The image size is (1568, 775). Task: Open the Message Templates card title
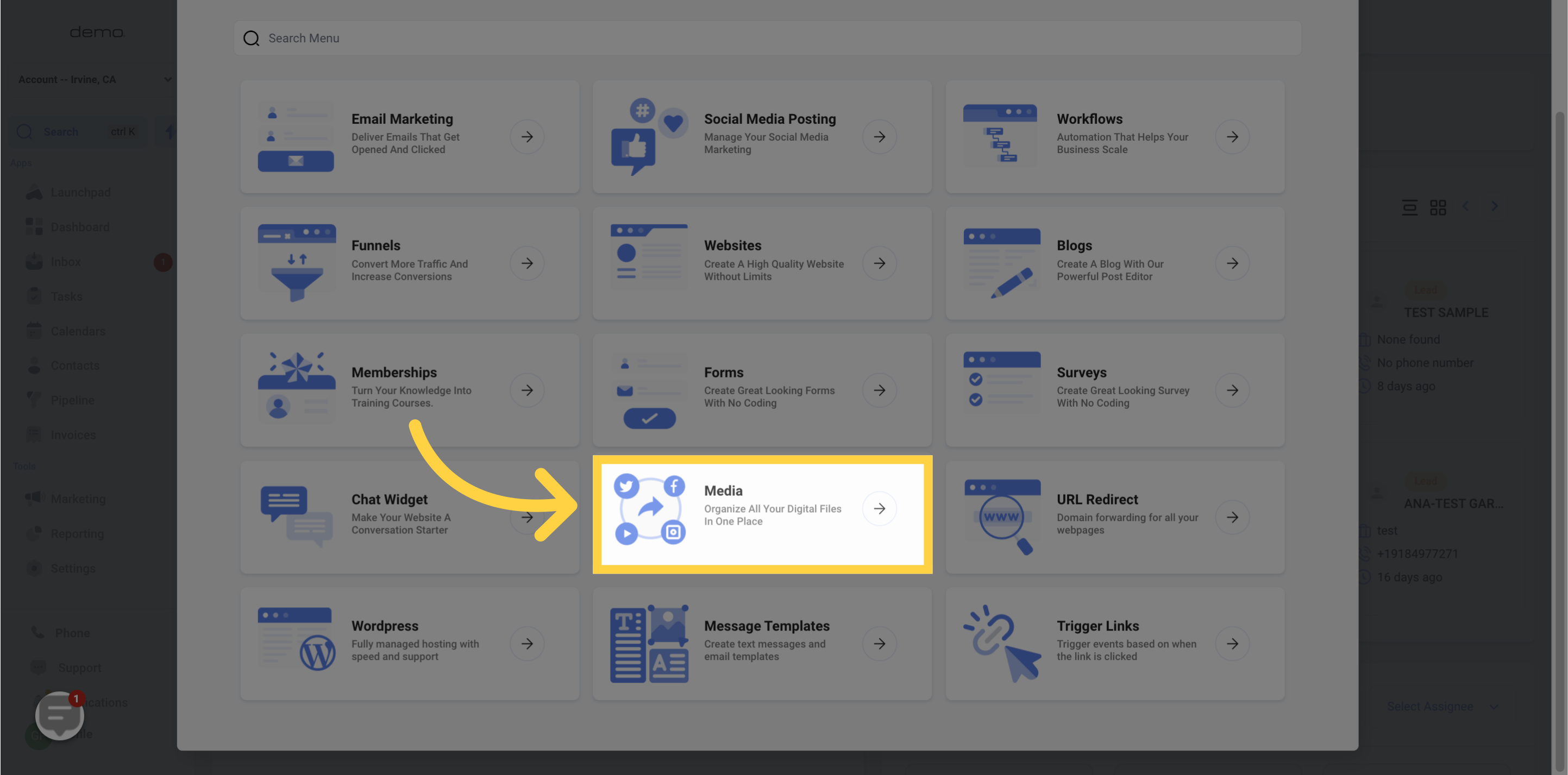(x=767, y=626)
